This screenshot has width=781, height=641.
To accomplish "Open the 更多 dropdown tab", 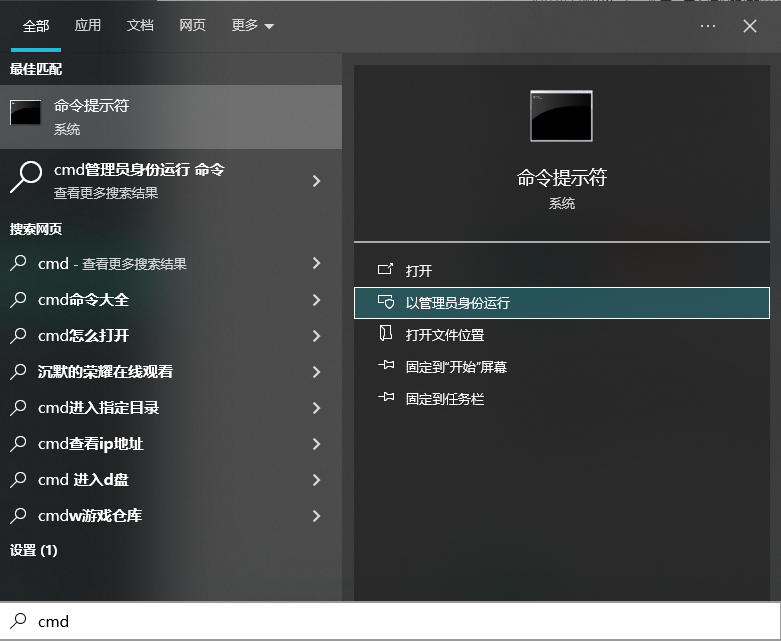I will (x=253, y=25).
